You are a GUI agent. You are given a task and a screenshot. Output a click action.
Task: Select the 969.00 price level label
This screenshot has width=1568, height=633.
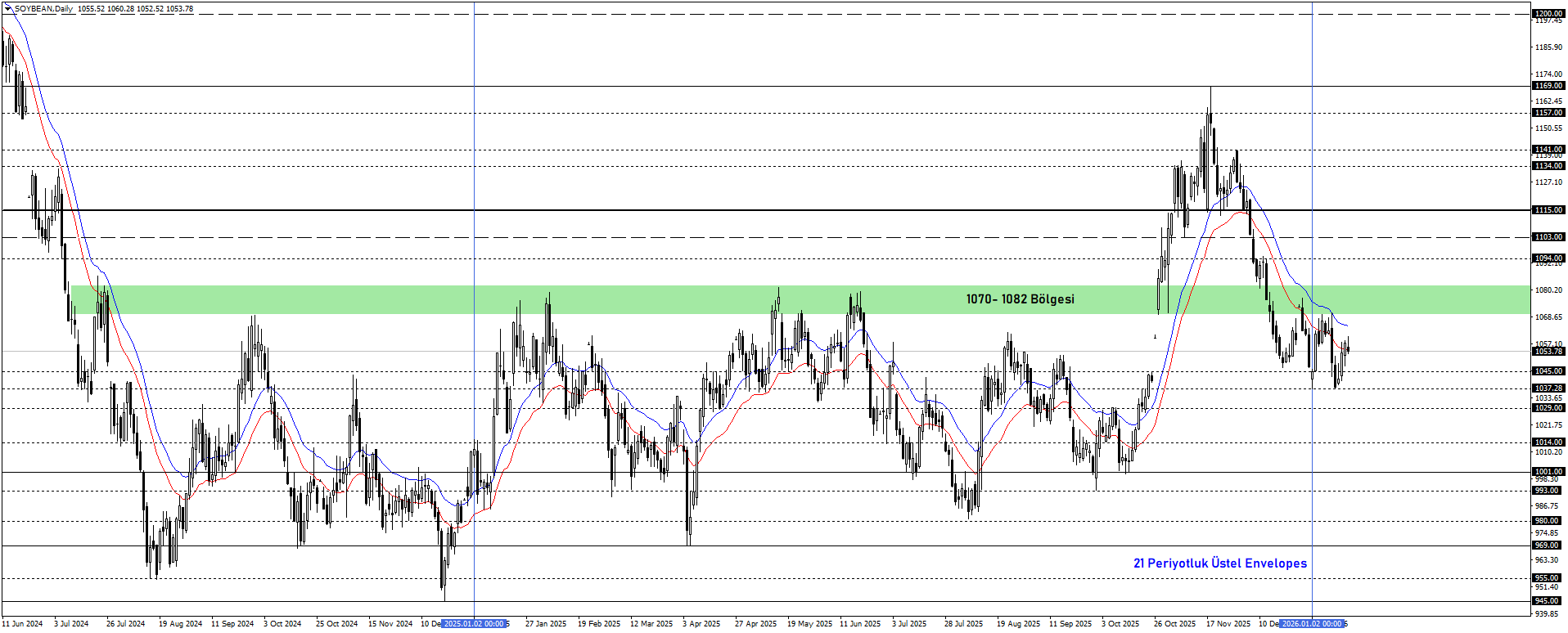click(x=1548, y=545)
